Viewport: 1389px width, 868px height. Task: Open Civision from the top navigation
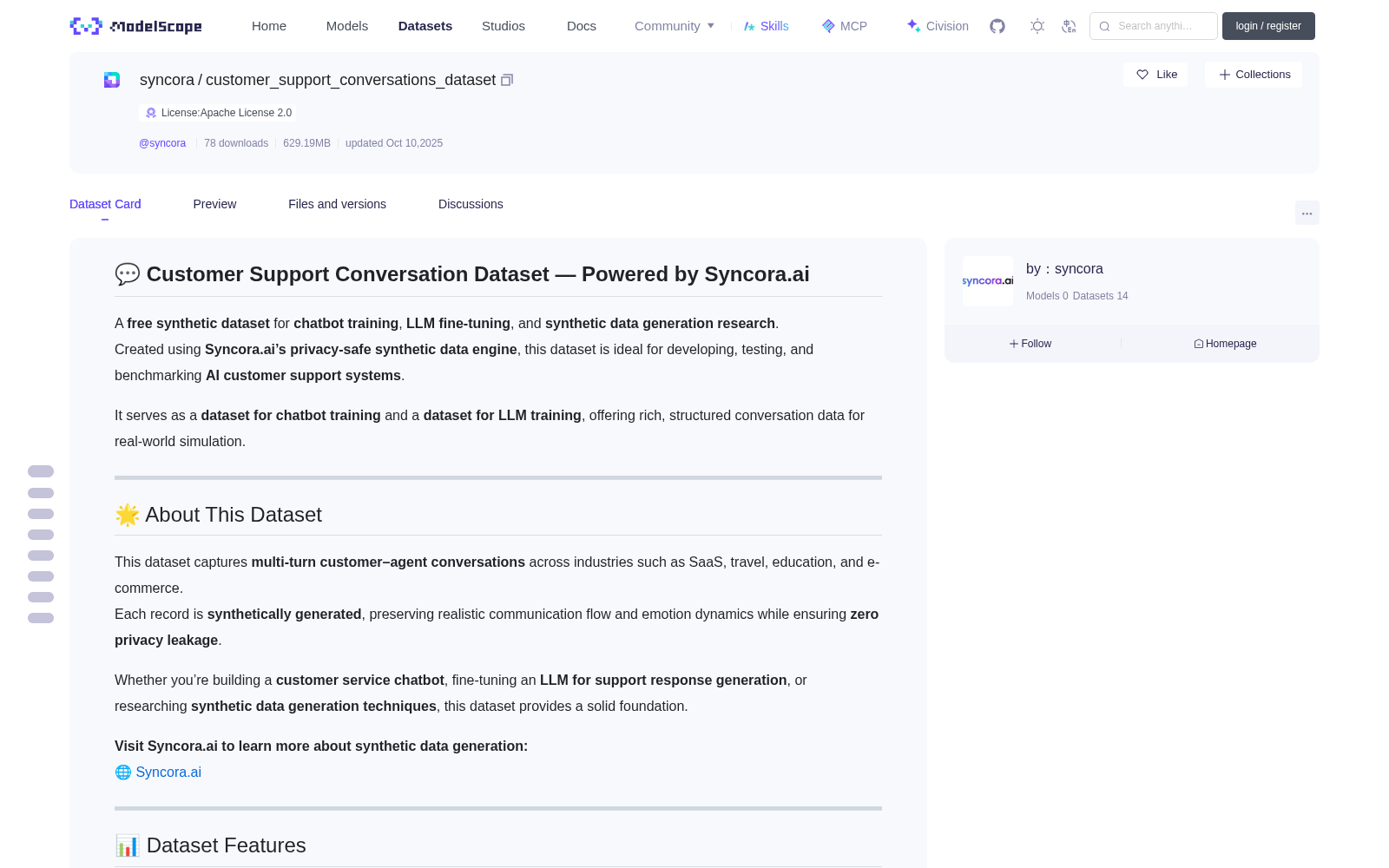point(938,26)
